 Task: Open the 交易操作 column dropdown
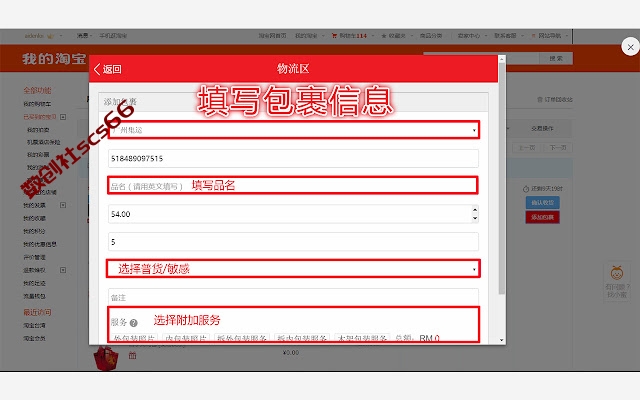pyautogui.click(x=542, y=129)
